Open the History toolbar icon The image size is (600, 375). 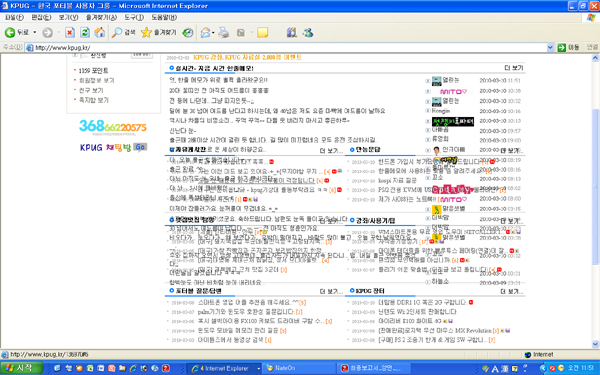click(x=188, y=33)
